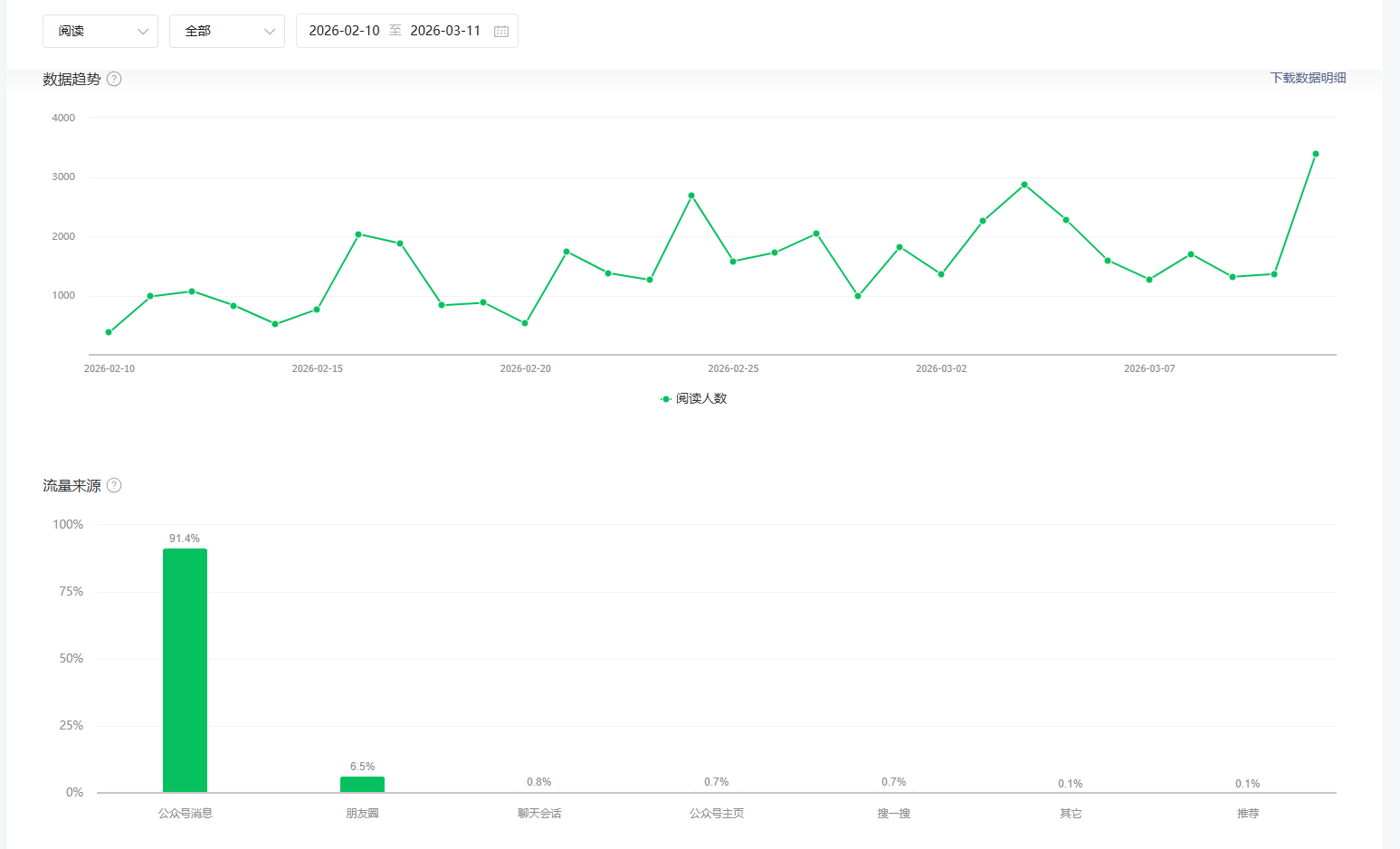Viewport: 1400px width, 849px height.
Task: Click the 聊天会话 axis label
Action: (539, 814)
